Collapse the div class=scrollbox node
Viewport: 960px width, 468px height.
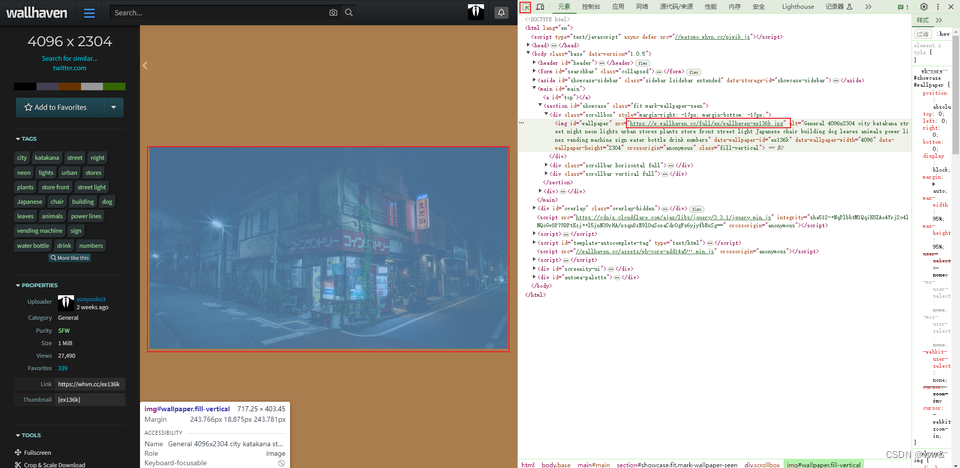(x=546, y=114)
